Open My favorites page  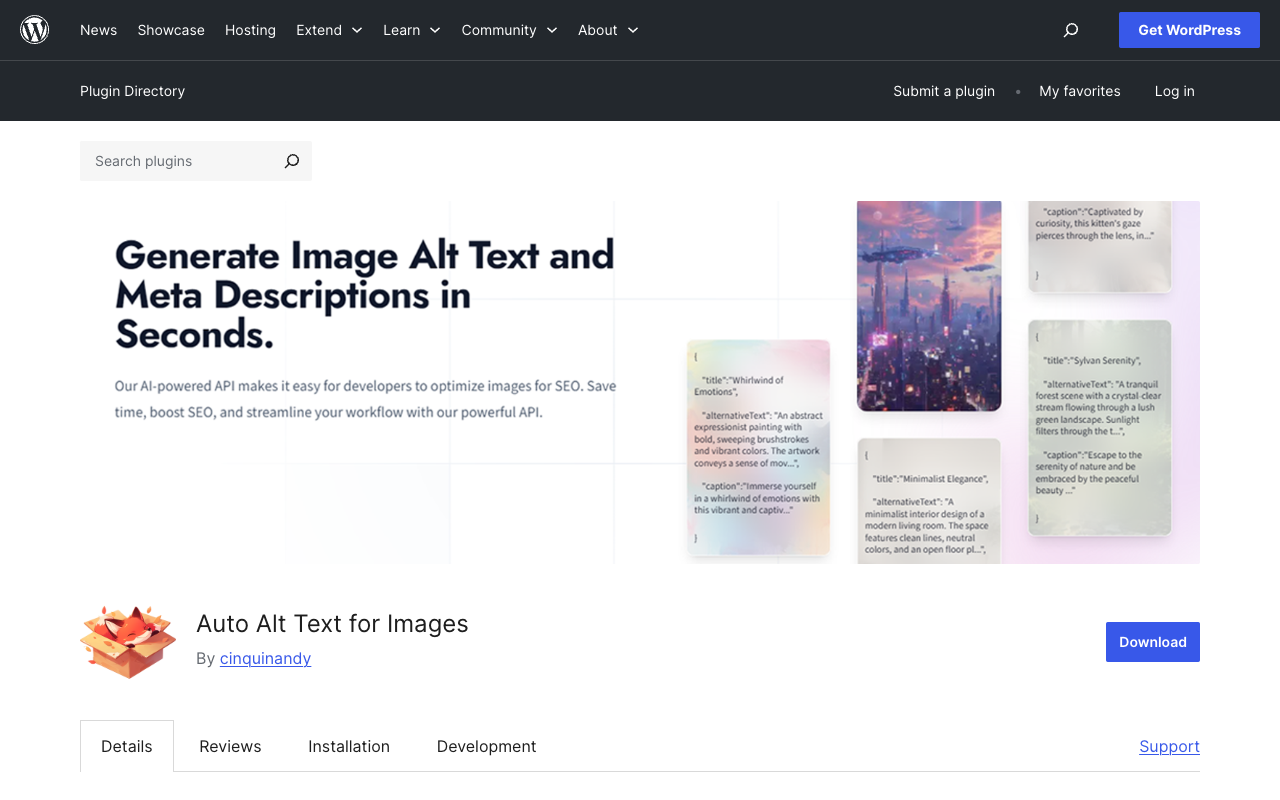1080,91
